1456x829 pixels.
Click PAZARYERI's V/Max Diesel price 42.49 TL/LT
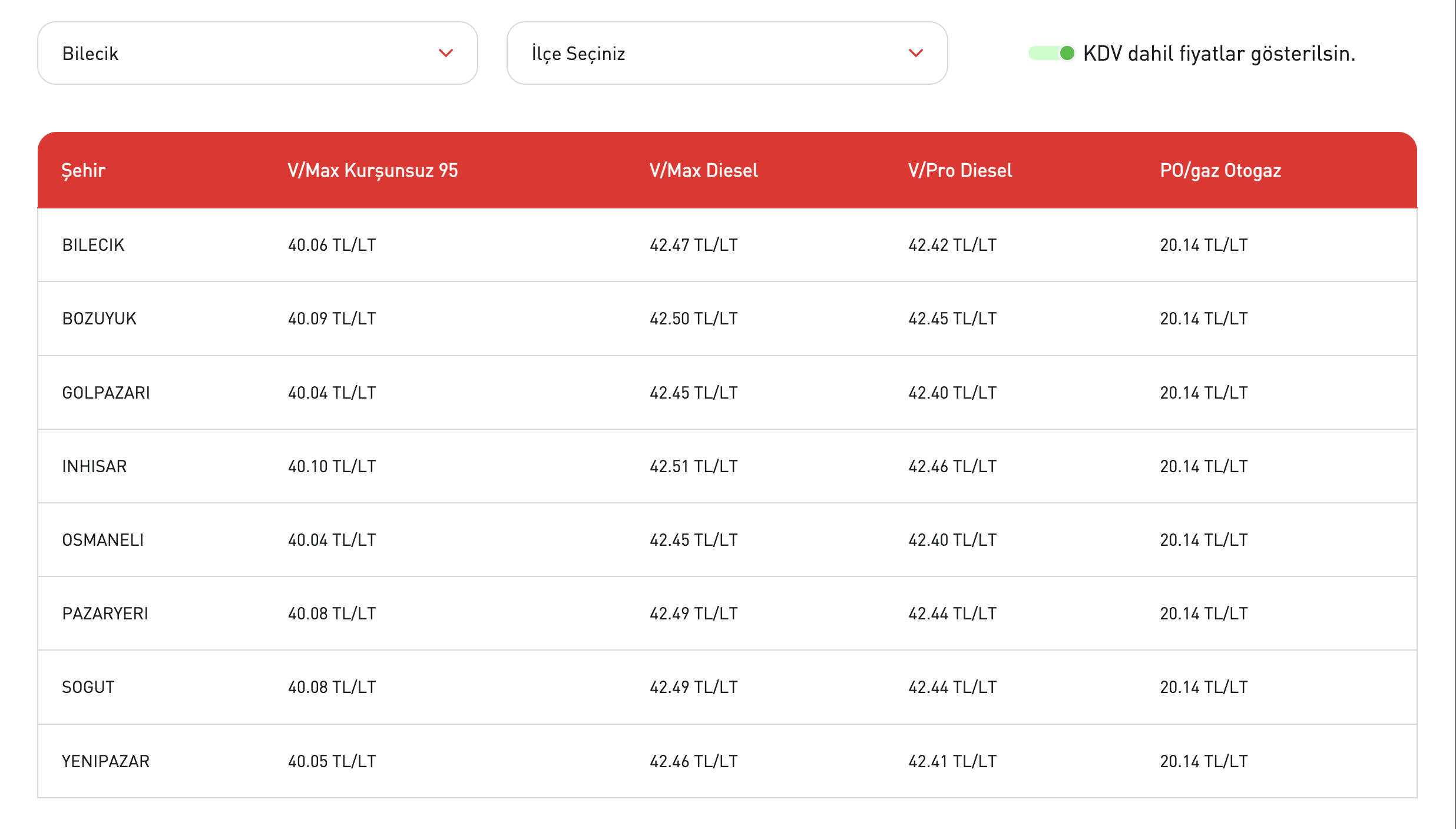click(x=694, y=614)
